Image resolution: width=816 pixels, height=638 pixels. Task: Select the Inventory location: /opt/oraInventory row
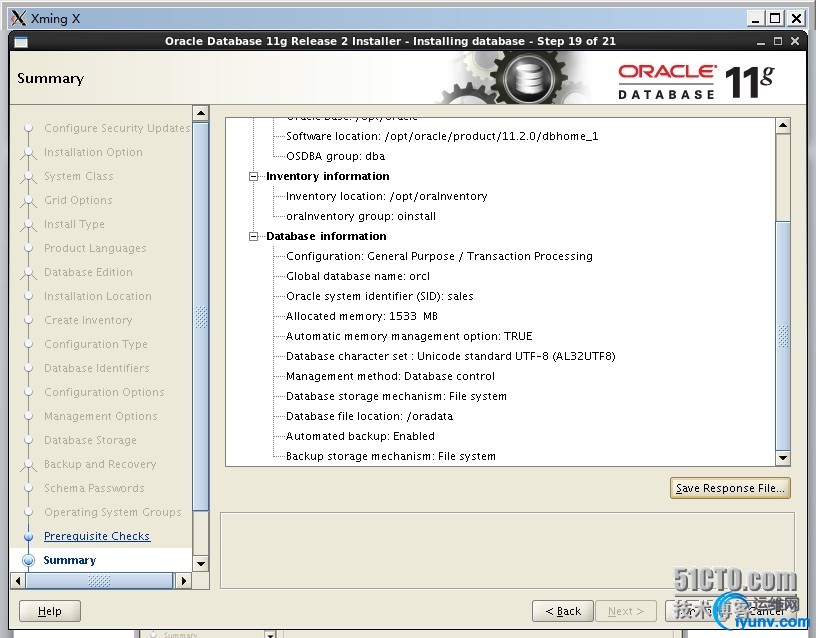coord(387,196)
